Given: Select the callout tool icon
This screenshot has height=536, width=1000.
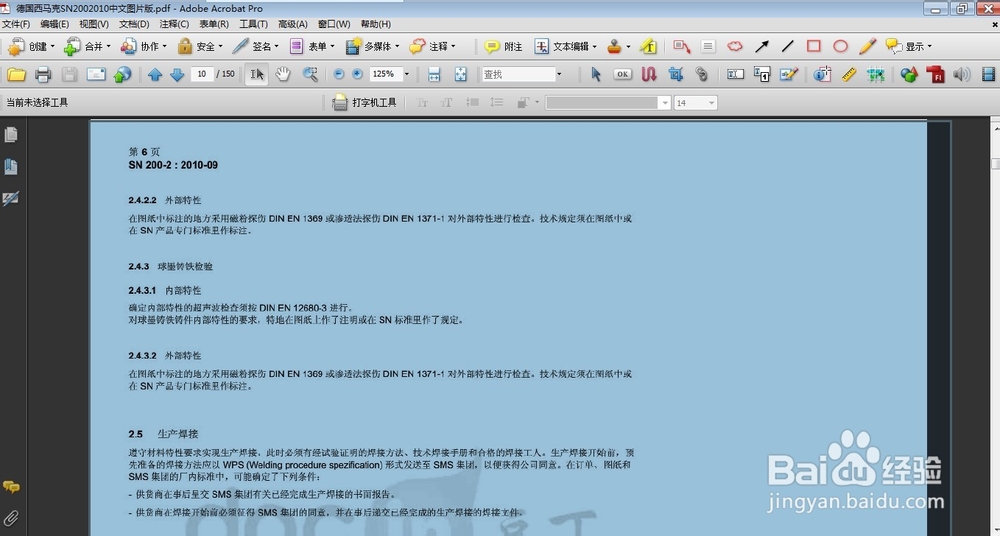Looking at the screenshot, I should click(682, 47).
